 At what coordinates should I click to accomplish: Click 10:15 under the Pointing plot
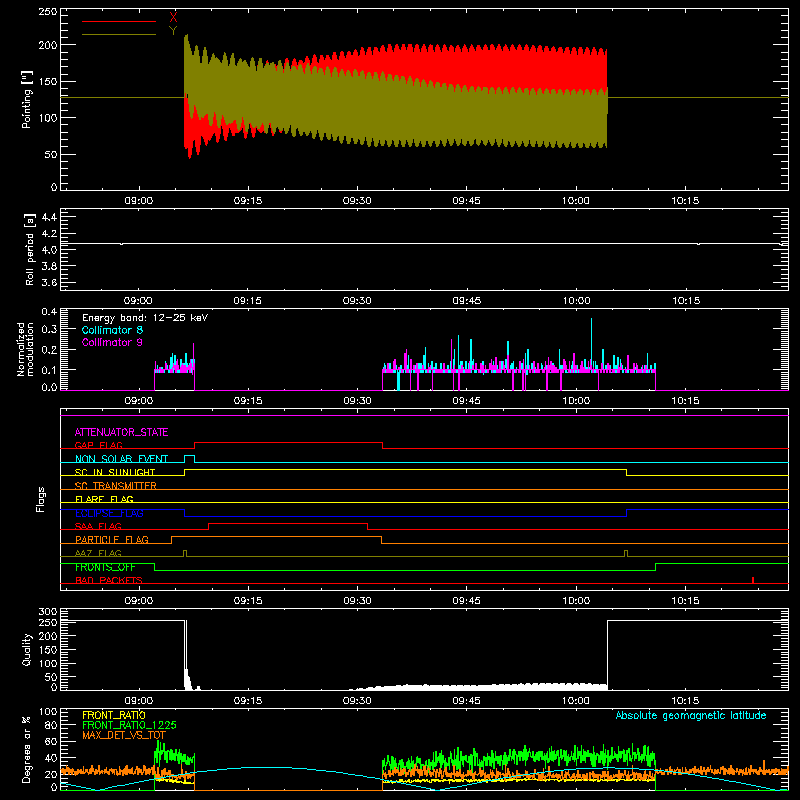coord(685,201)
